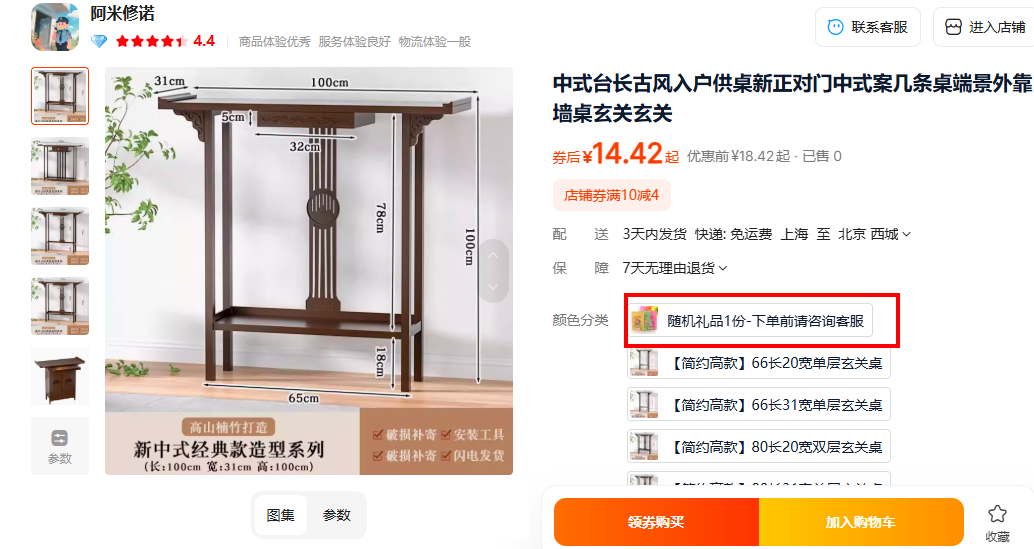Select the dark cabinet thumbnail image
The width and height of the screenshot is (1034, 549).
[59, 376]
